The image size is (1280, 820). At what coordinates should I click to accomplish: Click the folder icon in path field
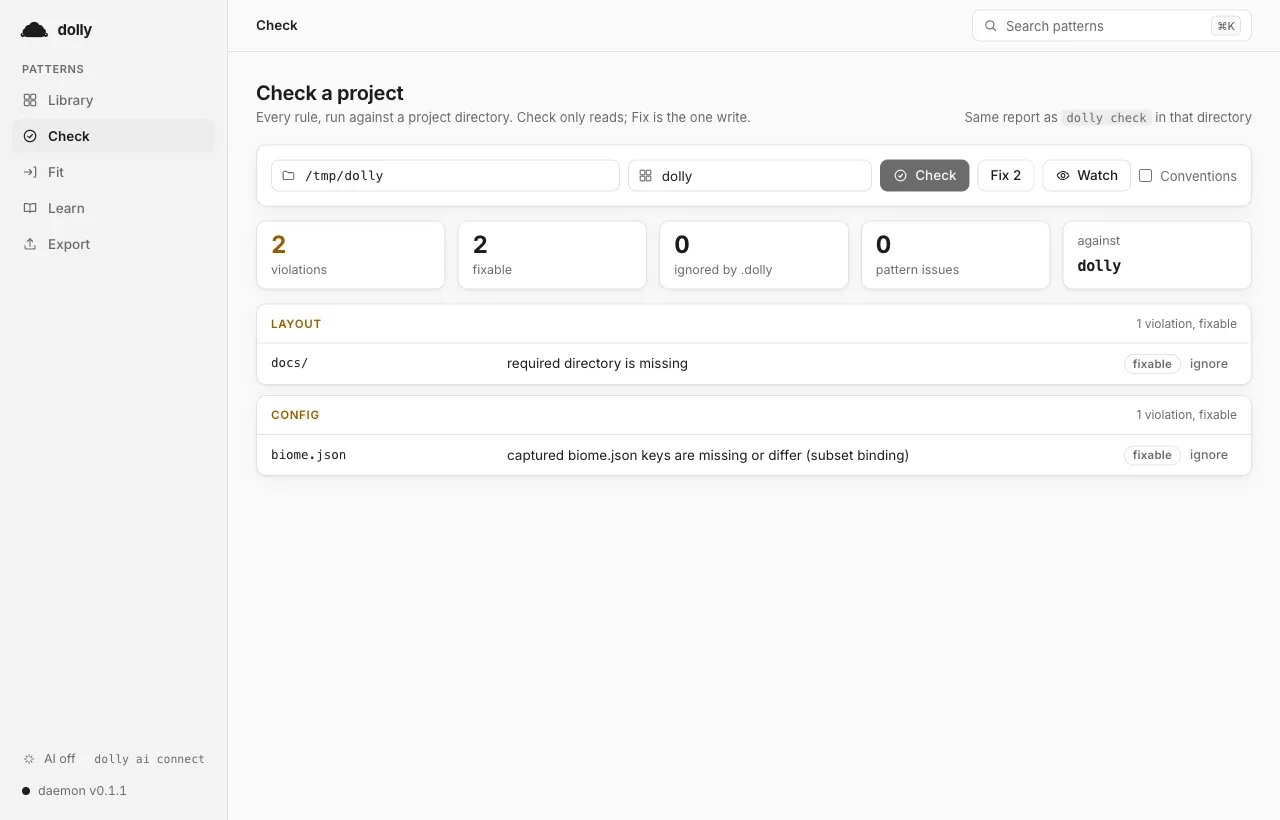[x=288, y=175]
